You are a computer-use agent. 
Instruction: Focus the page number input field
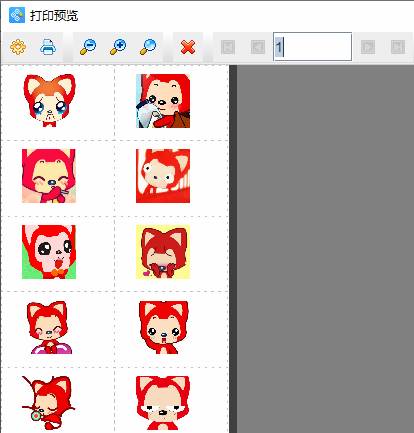[x=312, y=47]
